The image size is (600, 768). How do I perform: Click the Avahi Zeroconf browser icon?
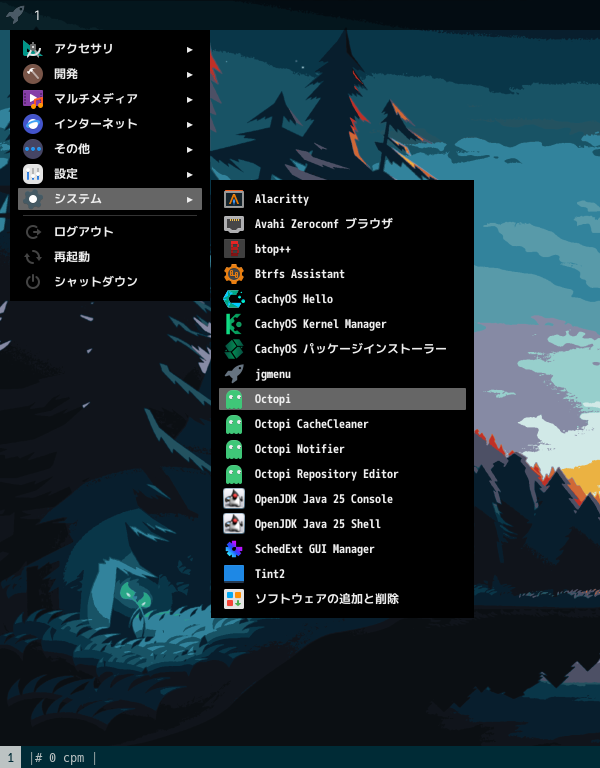coord(234,224)
